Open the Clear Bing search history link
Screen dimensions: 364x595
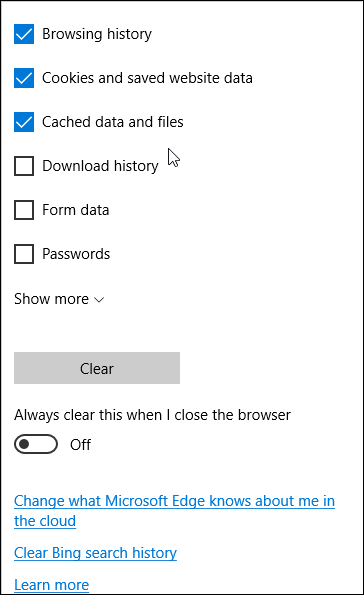point(95,553)
